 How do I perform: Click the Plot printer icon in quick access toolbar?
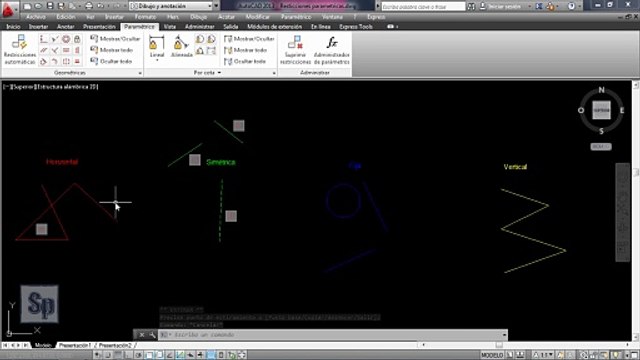(x=89, y=6)
